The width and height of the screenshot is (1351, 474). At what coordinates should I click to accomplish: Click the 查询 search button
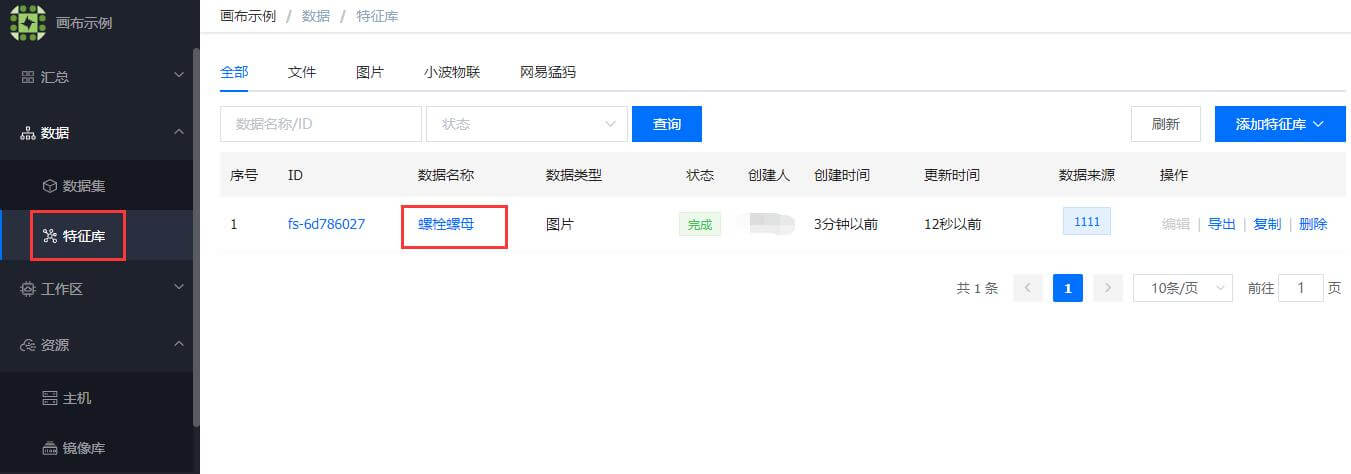(x=667, y=124)
